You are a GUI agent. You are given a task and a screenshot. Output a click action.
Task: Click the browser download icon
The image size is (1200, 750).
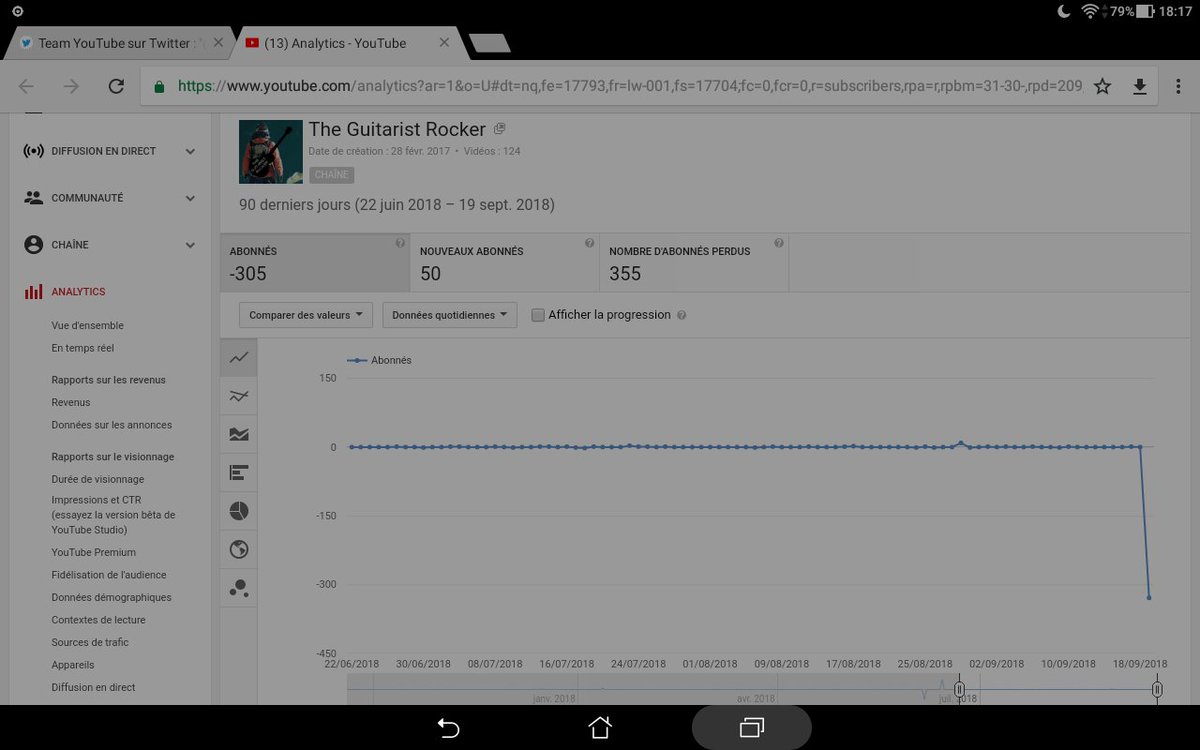pyautogui.click(x=1139, y=87)
